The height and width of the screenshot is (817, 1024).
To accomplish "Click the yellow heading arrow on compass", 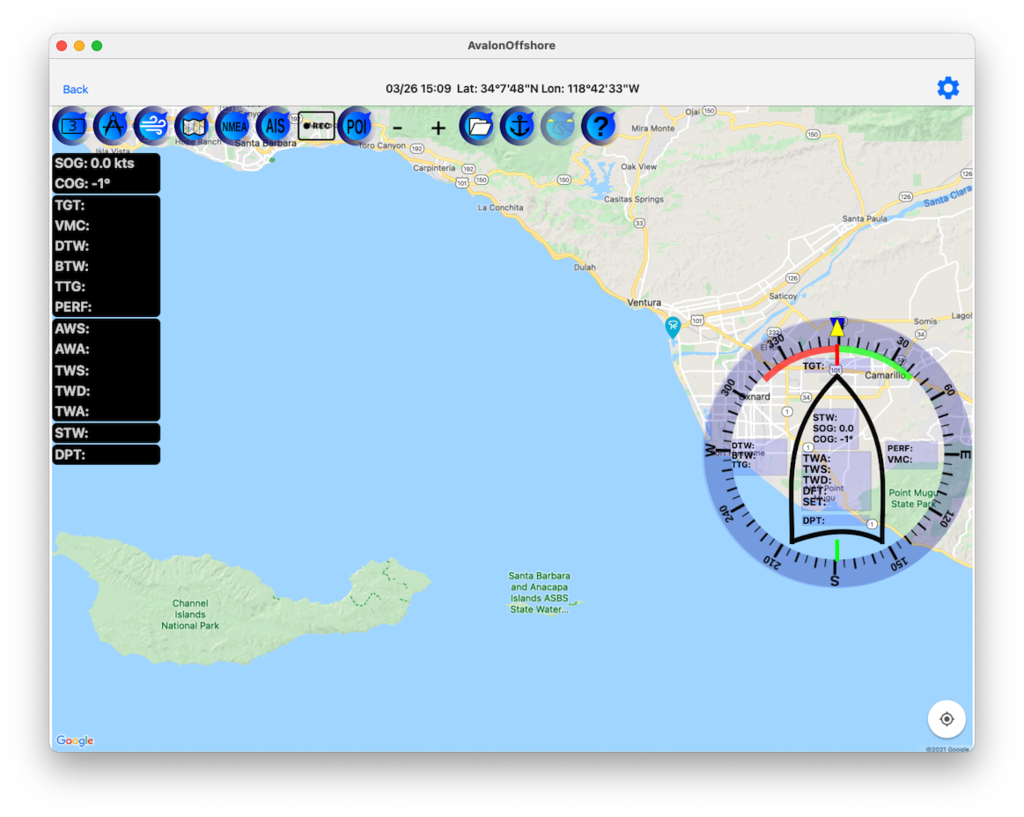I will point(837,327).
